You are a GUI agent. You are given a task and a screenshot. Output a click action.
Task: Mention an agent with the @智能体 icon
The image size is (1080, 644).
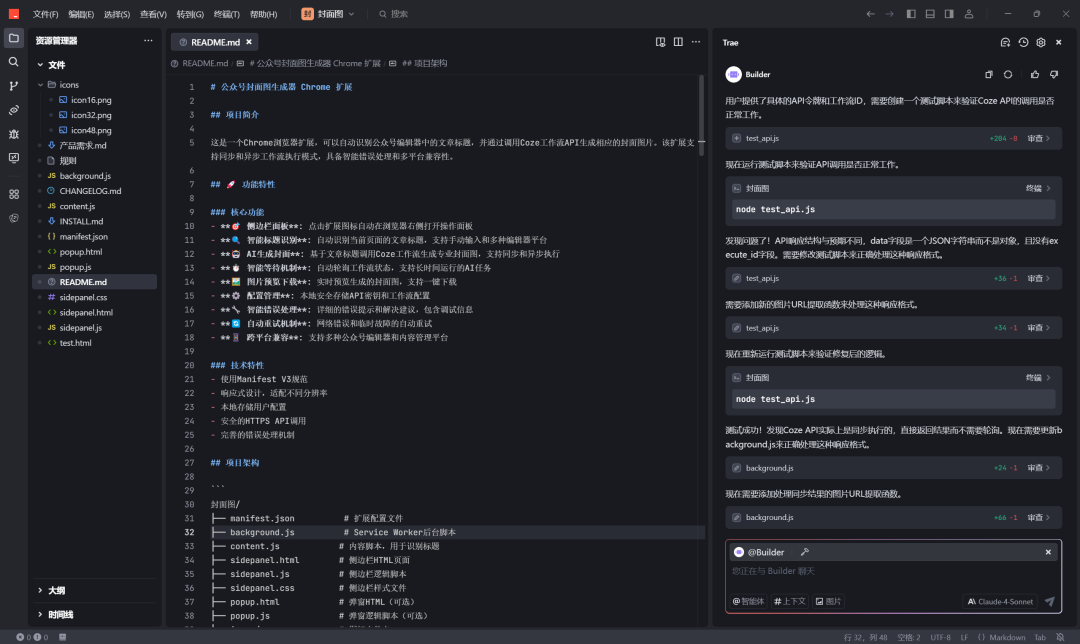point(748,601)
